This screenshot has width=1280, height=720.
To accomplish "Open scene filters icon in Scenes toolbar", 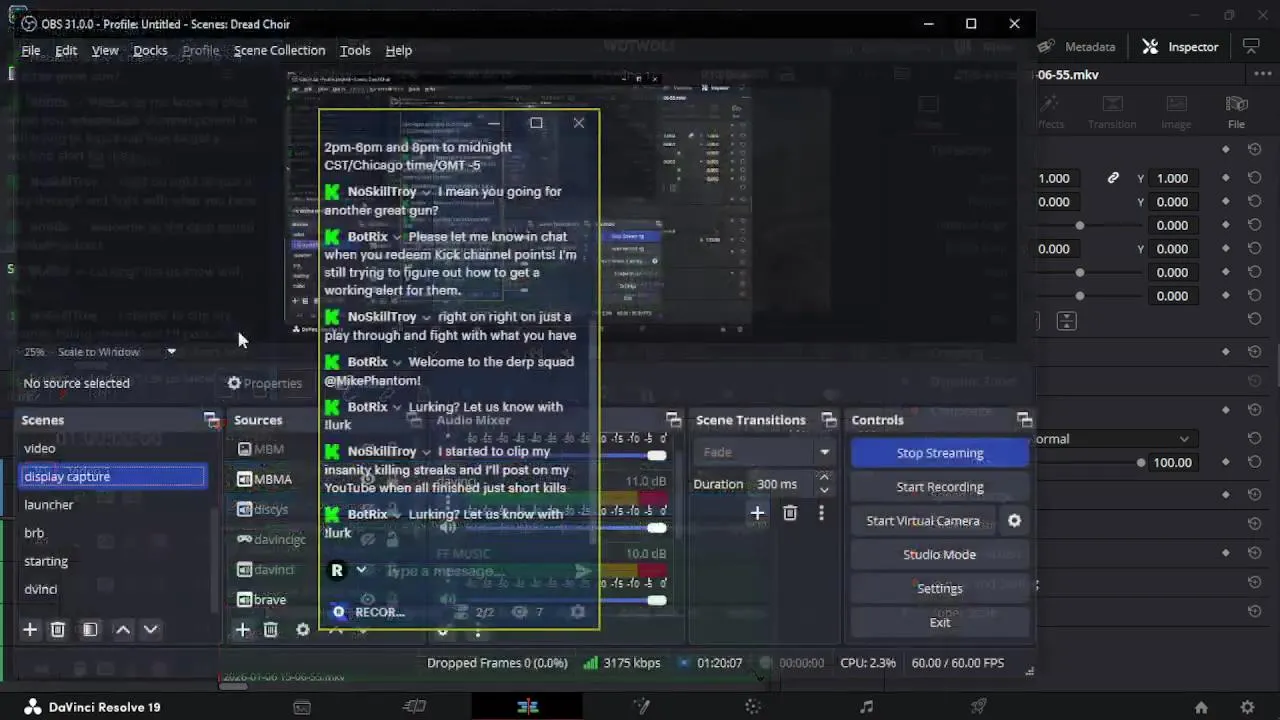I will 90,629.
